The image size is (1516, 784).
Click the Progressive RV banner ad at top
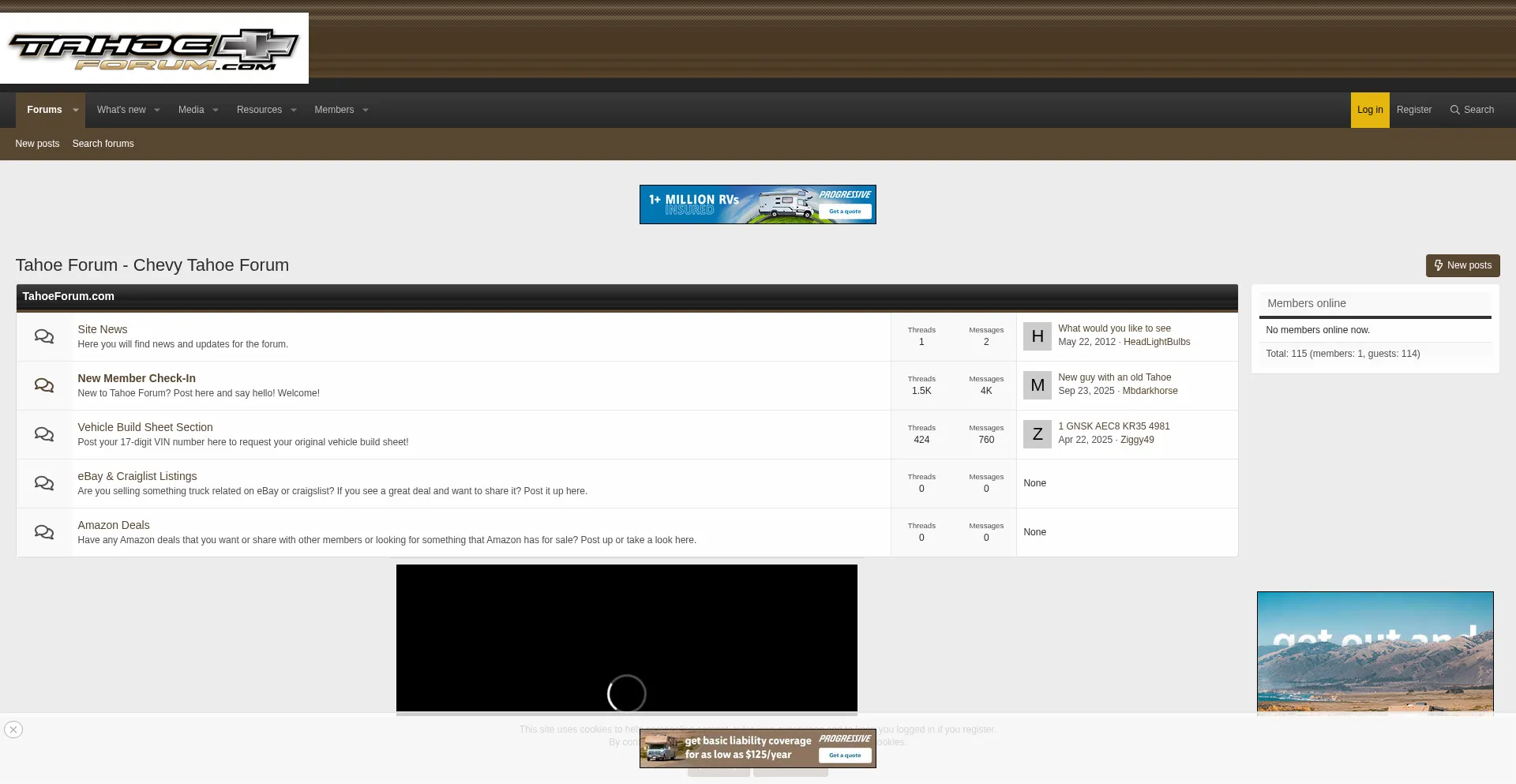(757, 204)
